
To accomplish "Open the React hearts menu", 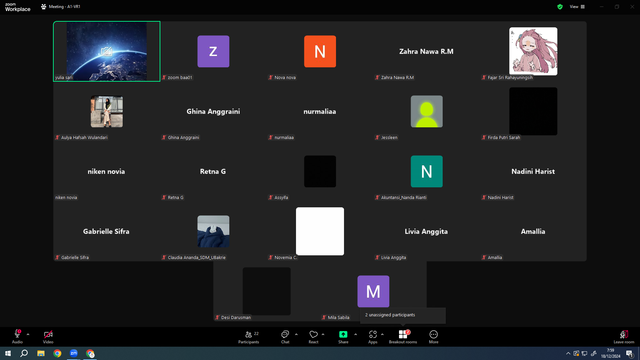I will 313,337.
